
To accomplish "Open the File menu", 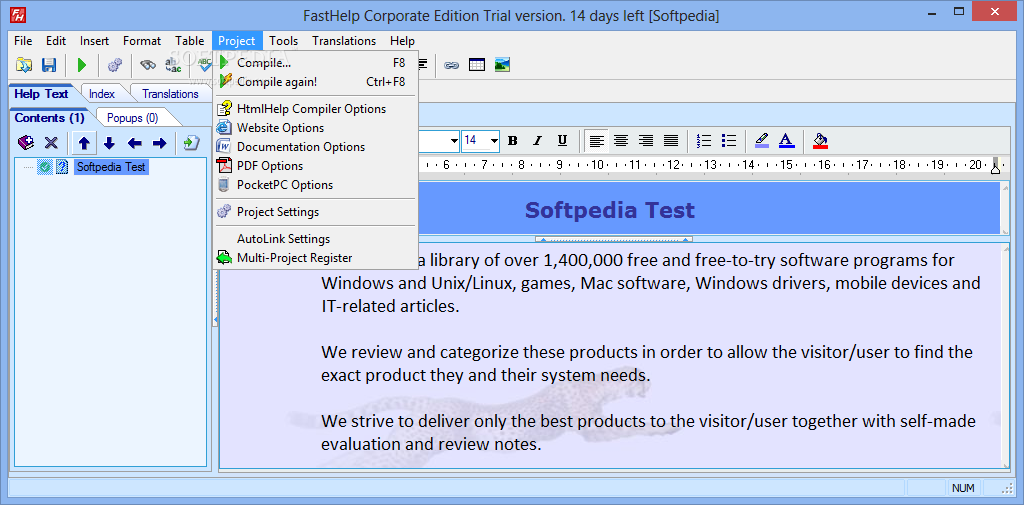I will click(x=23, y=41).
